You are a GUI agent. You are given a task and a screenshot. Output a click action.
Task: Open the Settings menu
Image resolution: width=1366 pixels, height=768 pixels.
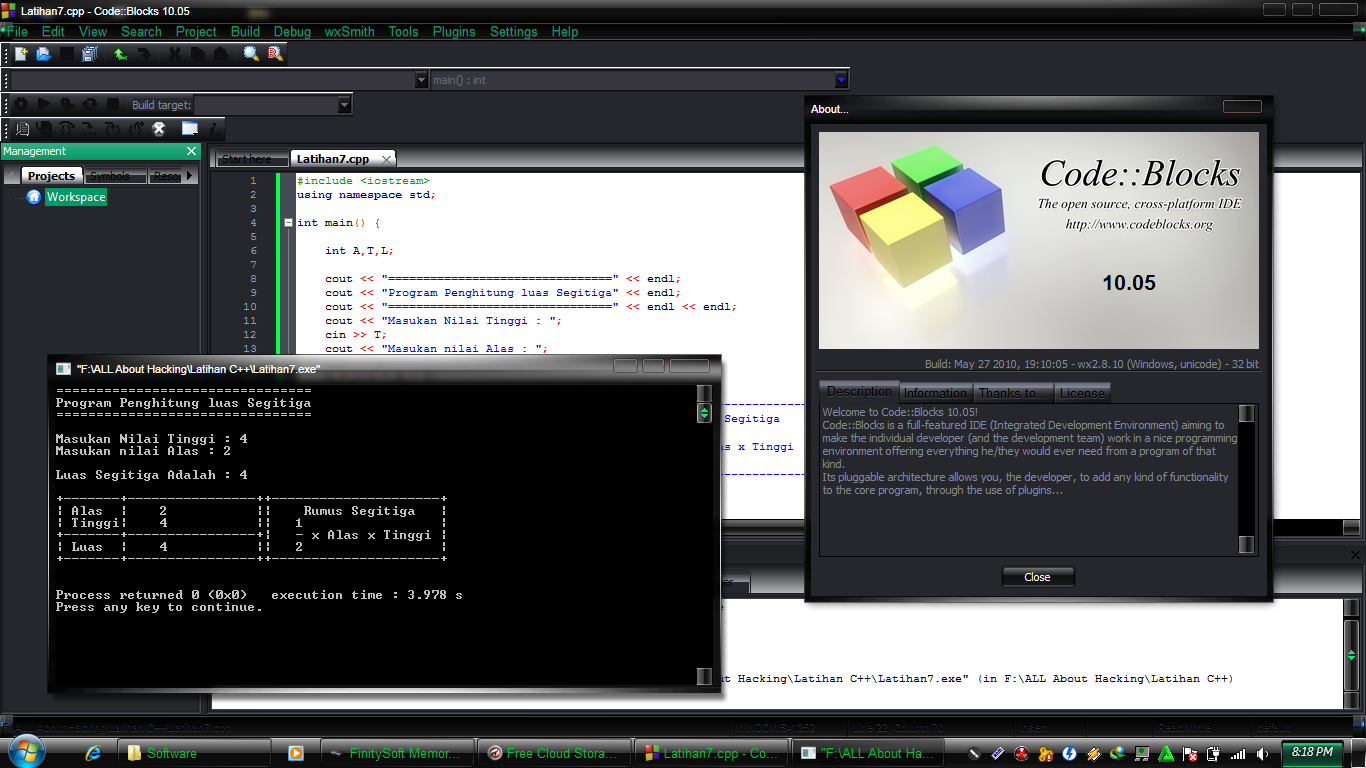pos(513,31)
